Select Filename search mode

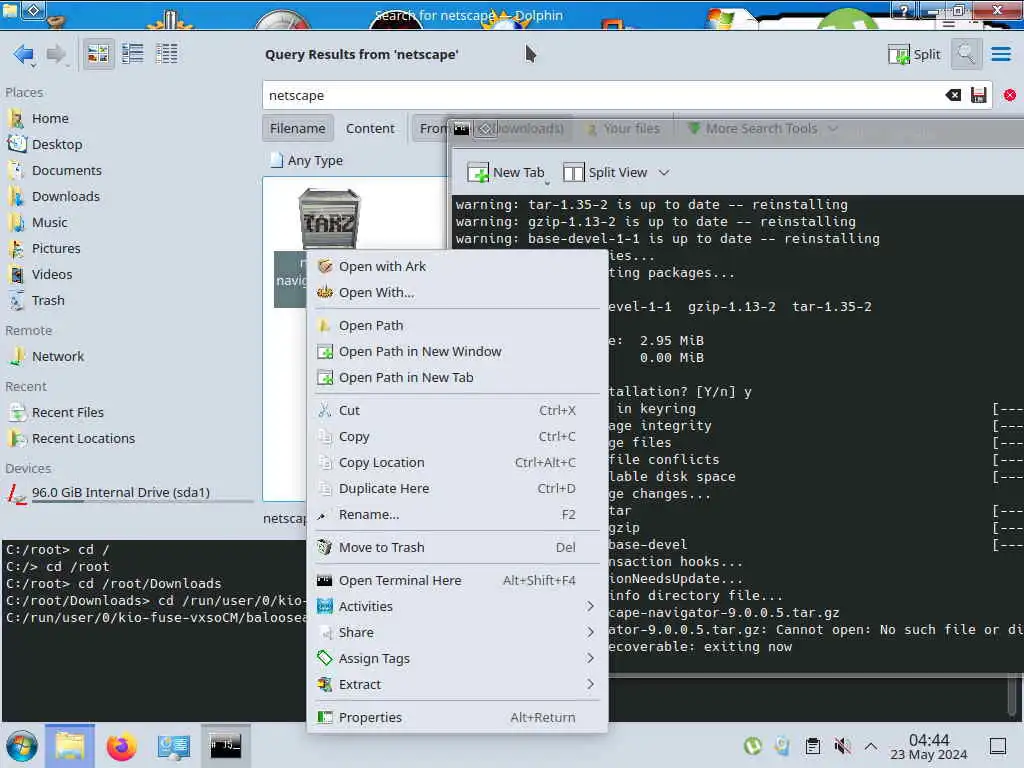click(x=298, y=128)
